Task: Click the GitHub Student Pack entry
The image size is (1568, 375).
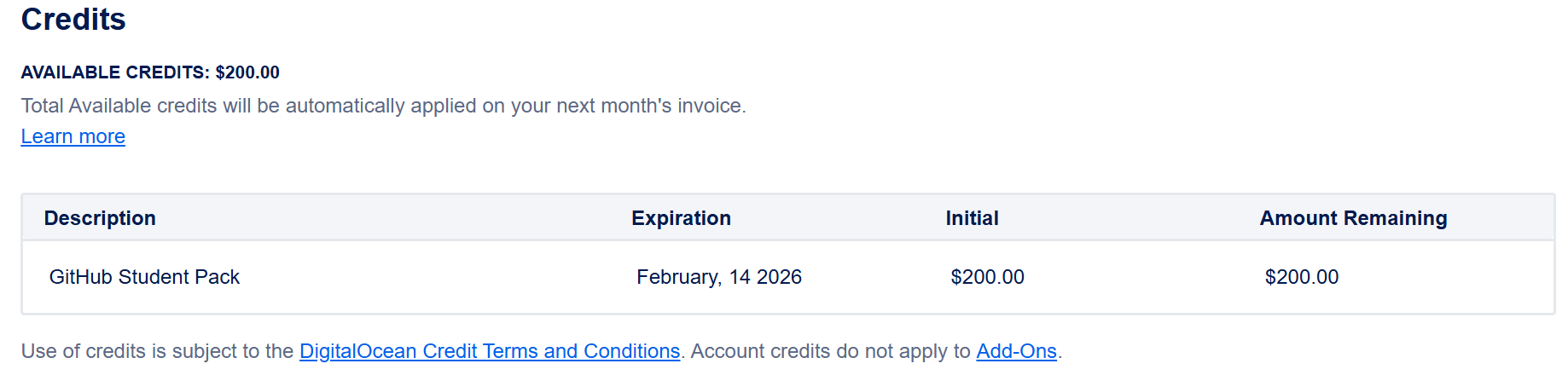Action: pyautogui.click(x=144, y=277)
